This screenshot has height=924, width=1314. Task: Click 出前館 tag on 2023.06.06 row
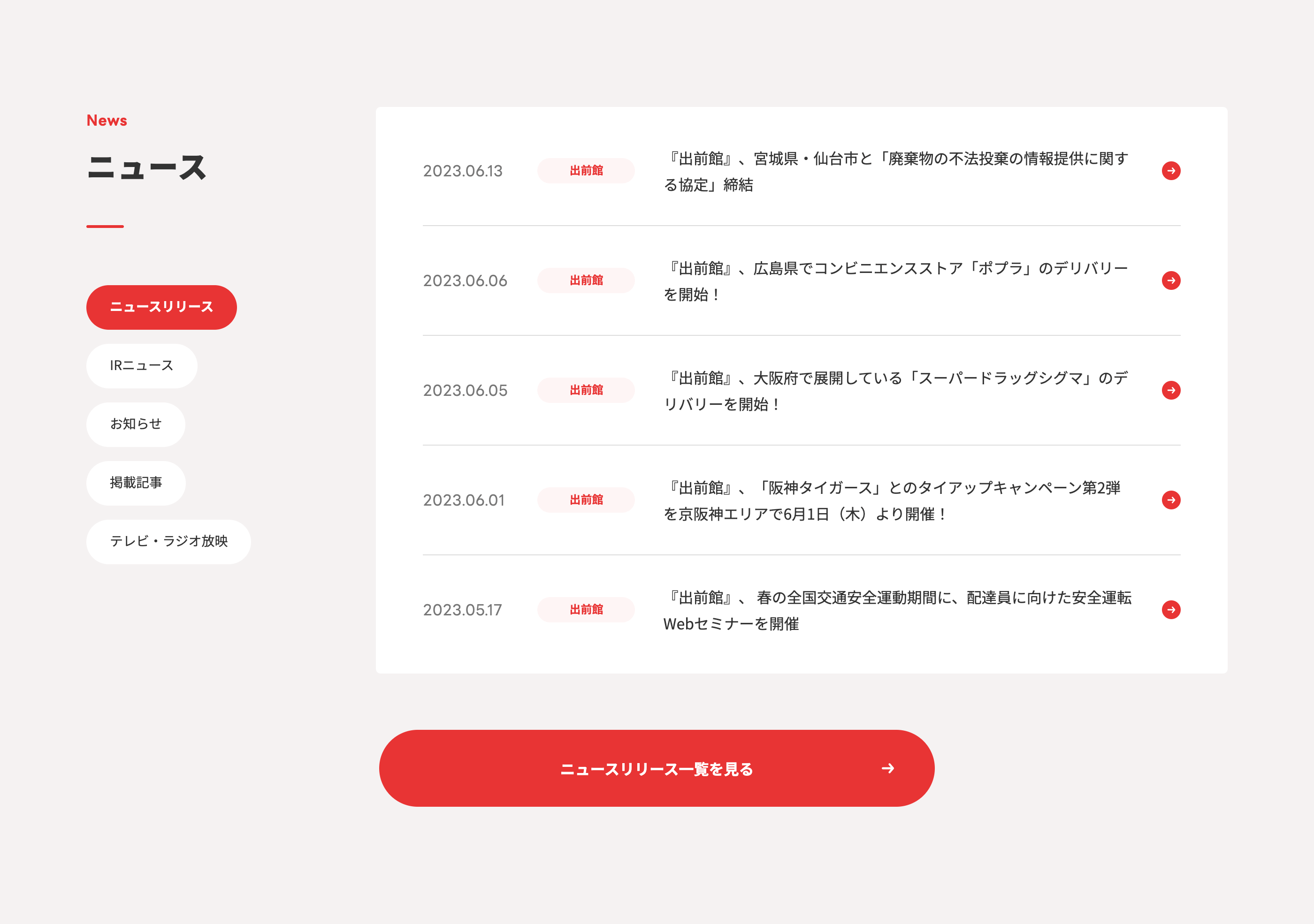tap(586, 281)
